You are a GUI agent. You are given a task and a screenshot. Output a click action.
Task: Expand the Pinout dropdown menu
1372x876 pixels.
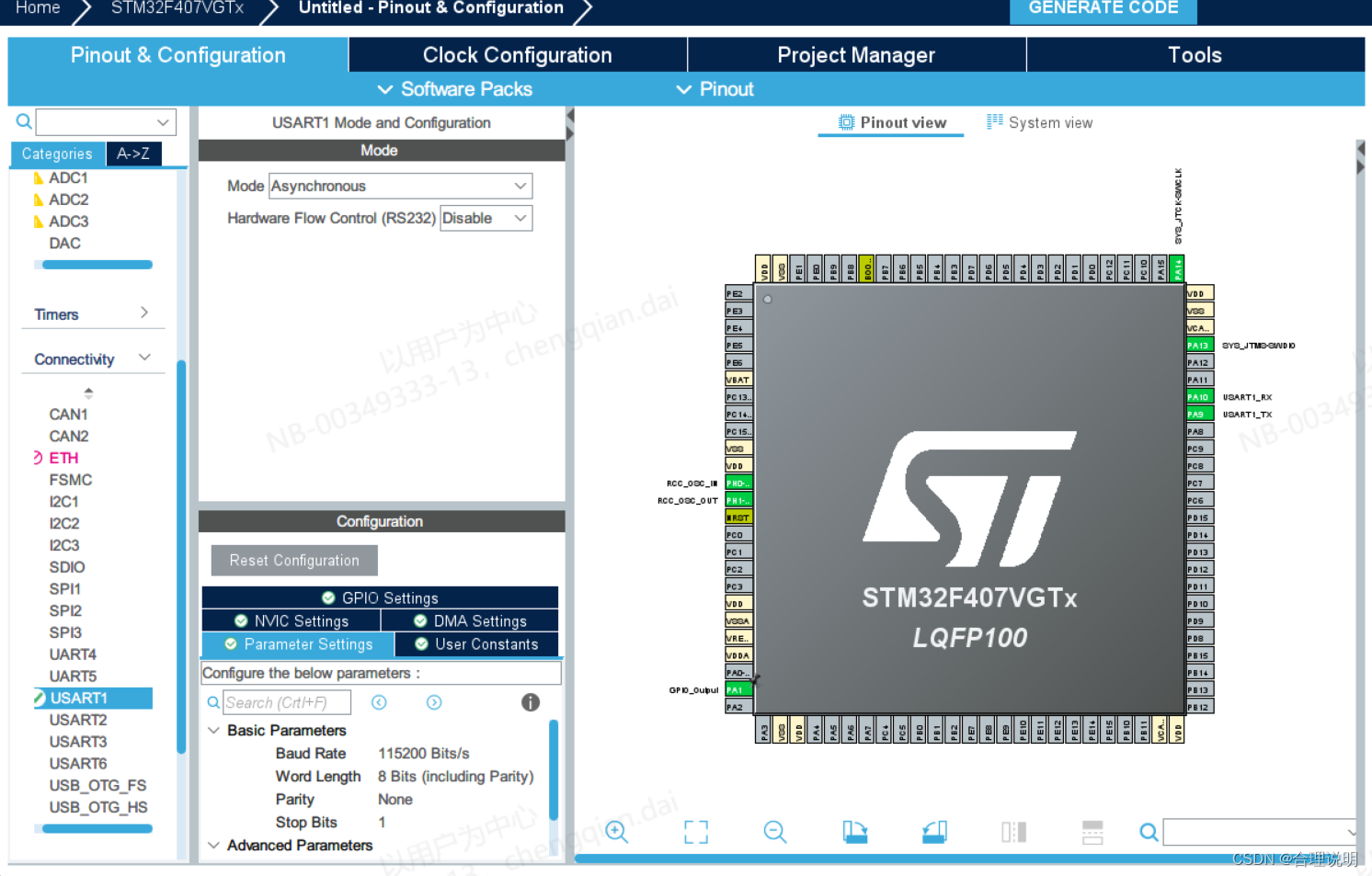(x=715, y=89)
